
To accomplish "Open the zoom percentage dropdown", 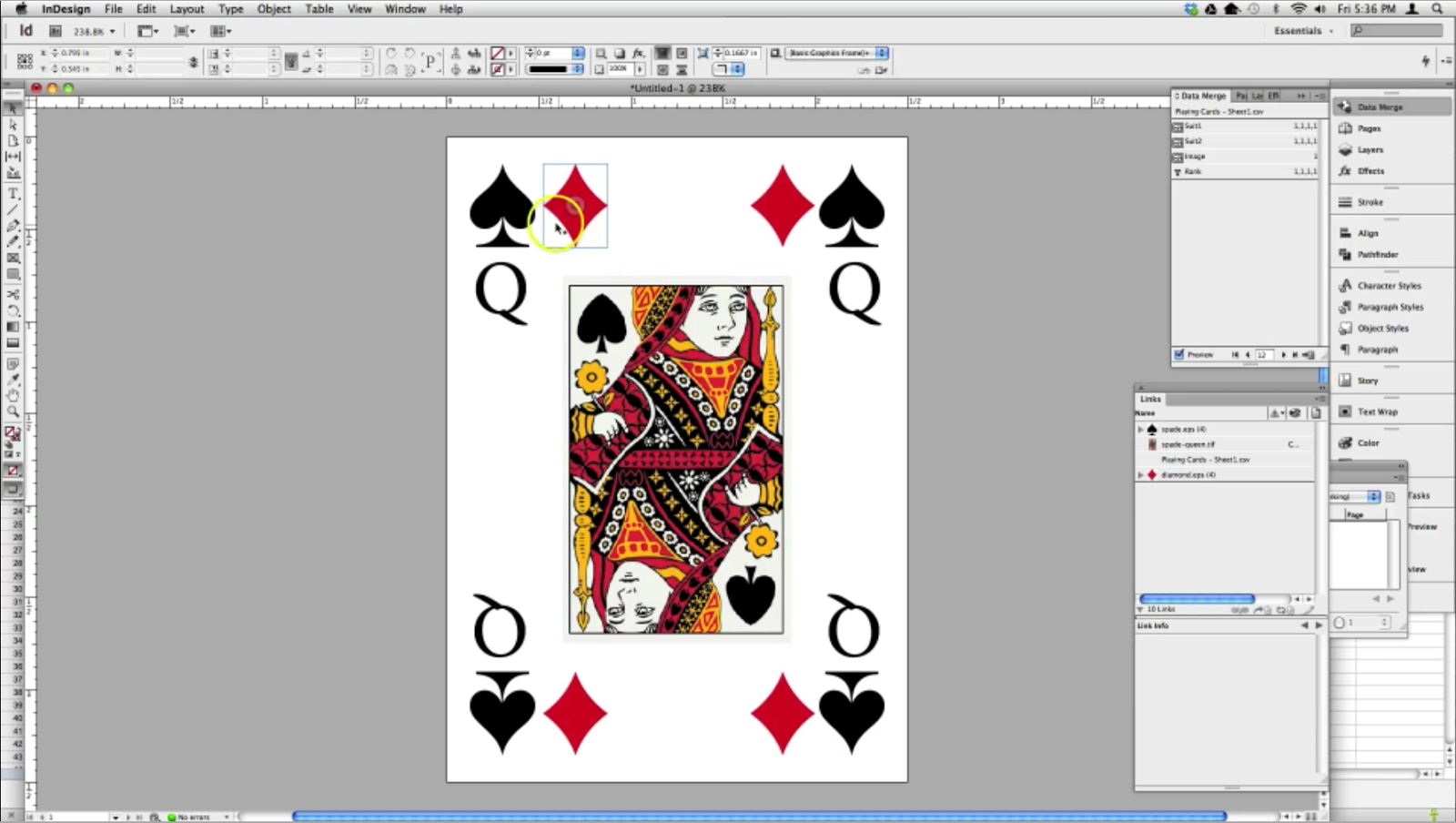I will 111,30.
